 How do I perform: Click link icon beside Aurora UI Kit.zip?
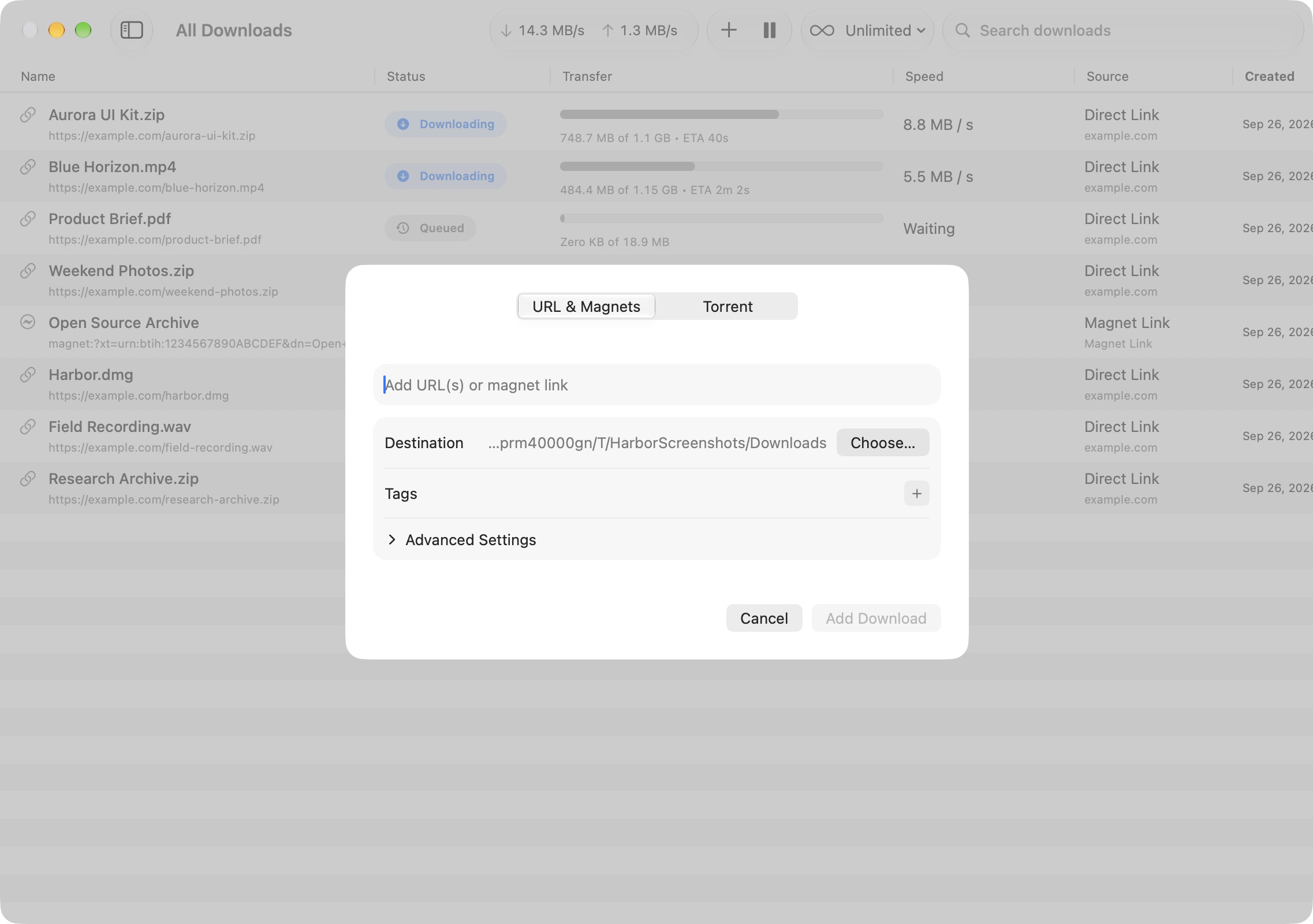coord(28,115)
